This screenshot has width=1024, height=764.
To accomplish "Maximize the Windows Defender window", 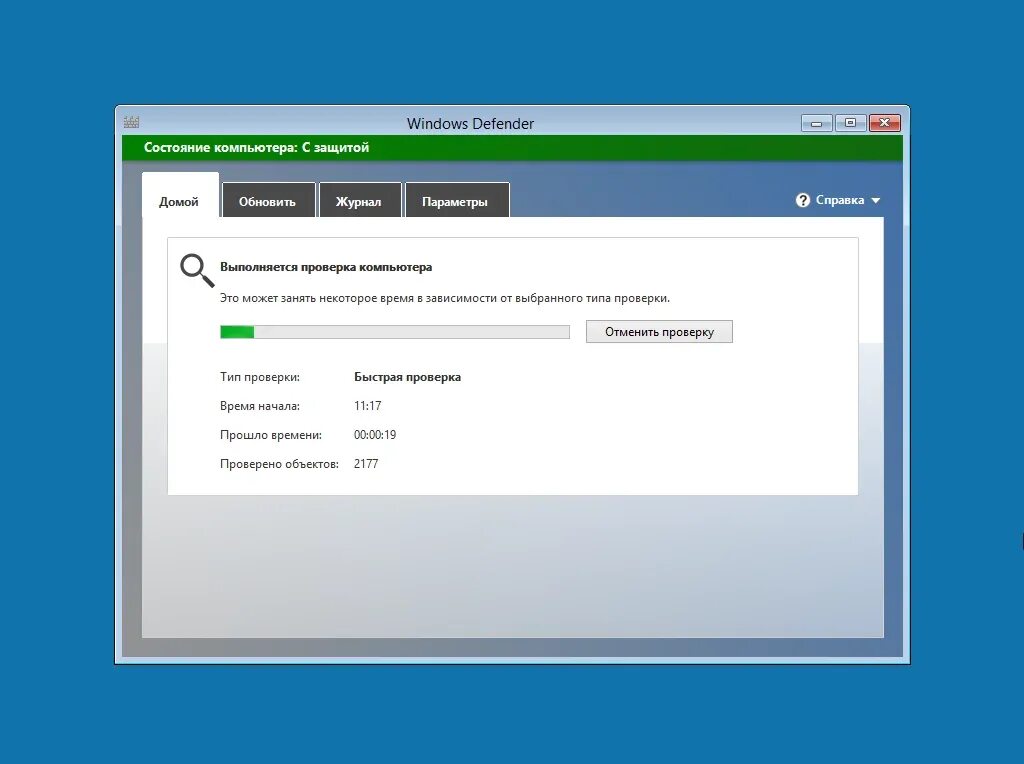I will coord(850,123).
